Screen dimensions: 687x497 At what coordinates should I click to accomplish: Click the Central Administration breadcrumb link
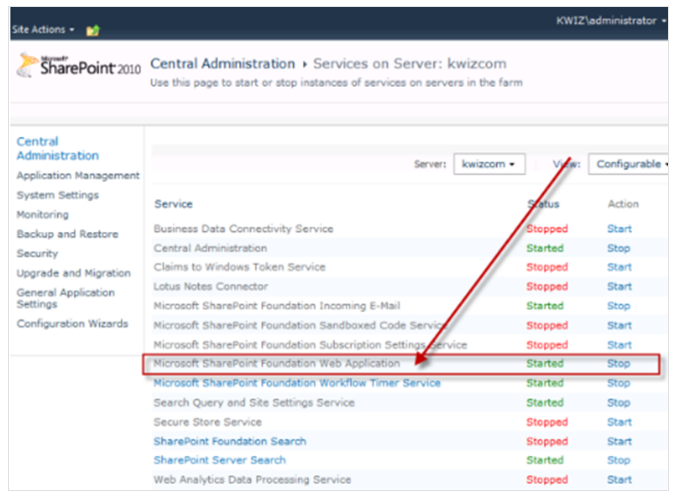pos(223,64)
